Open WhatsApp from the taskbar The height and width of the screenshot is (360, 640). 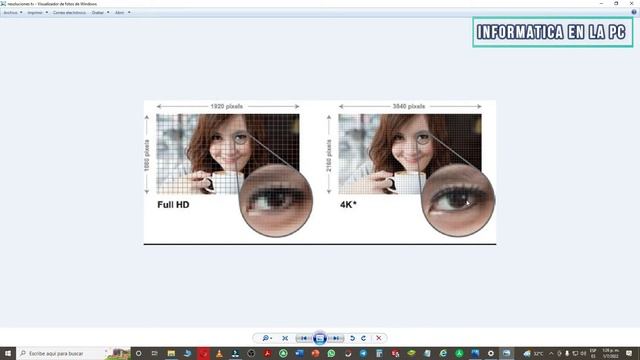click(x=331, y=353)
